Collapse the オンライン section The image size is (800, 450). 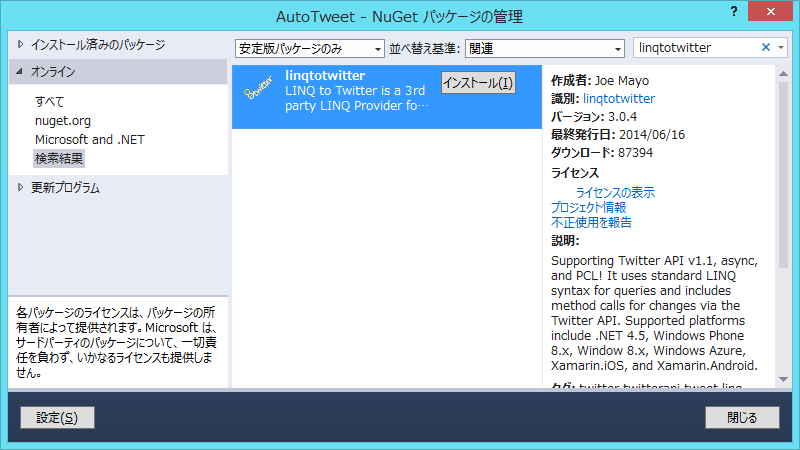(19, 71)
